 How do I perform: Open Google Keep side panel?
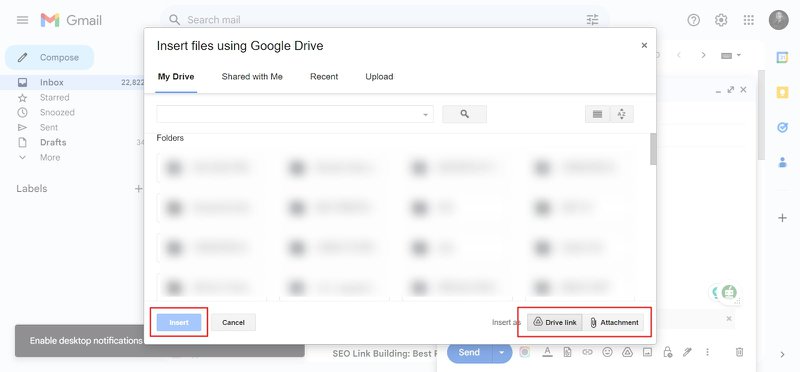point(782,92)
